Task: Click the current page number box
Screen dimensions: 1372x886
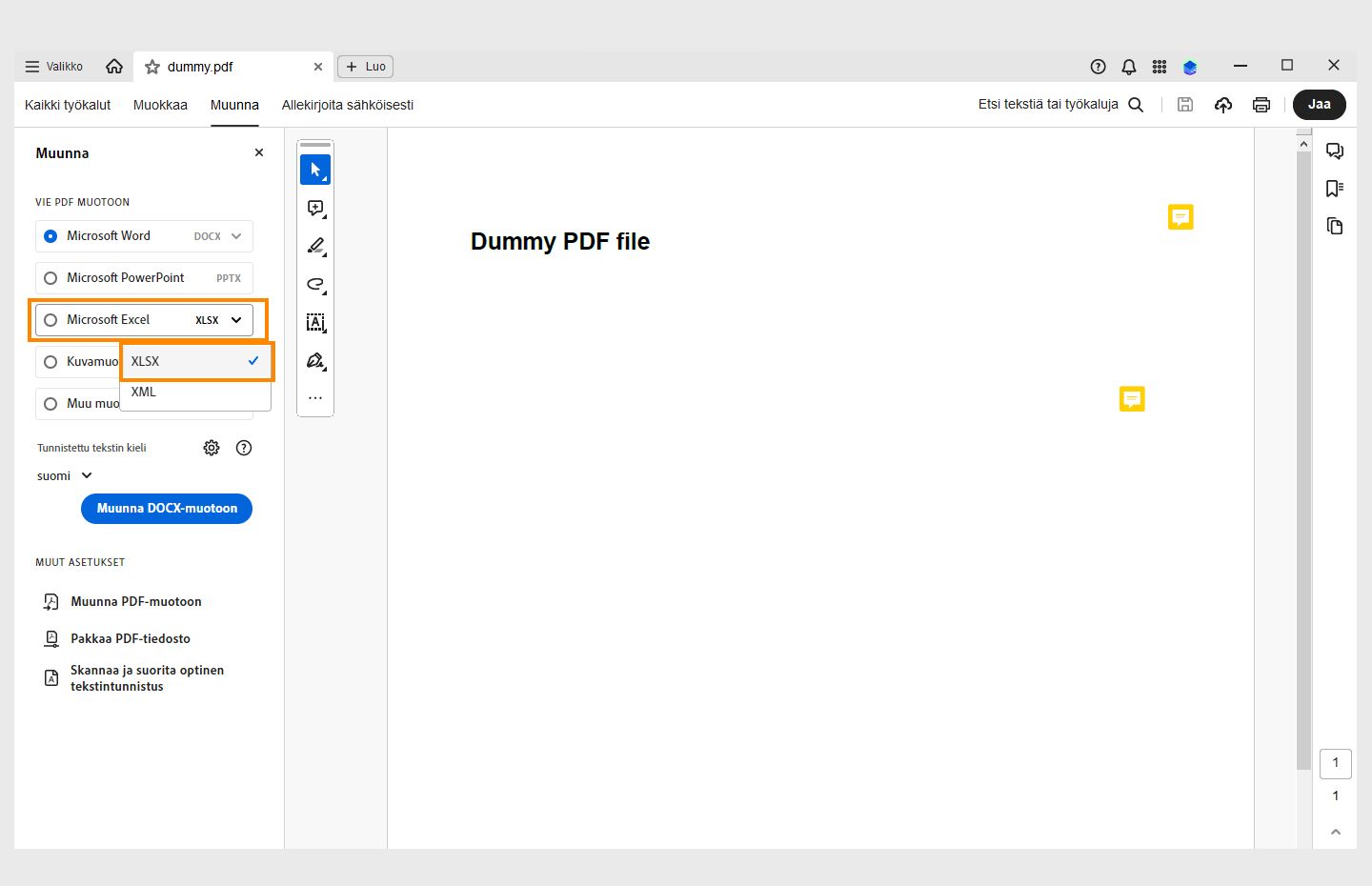Action: pyautogui.click(x=1335, y=763)
